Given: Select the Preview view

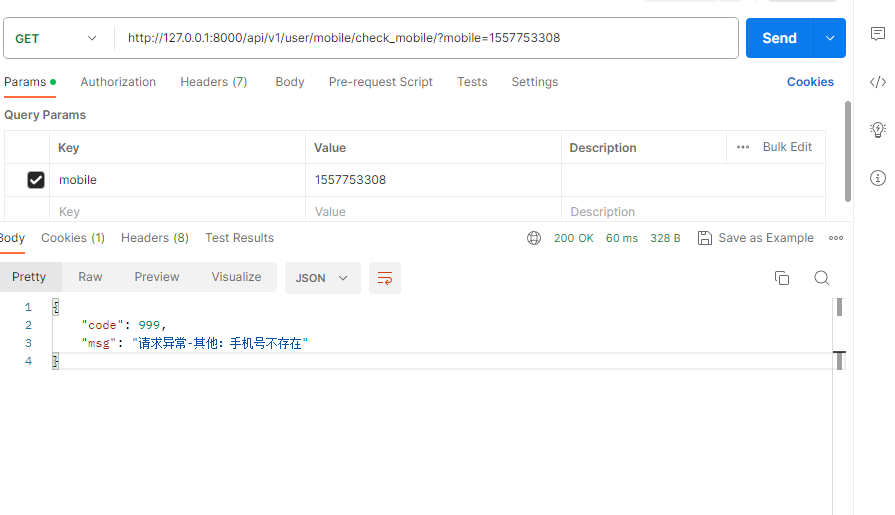Looking at the screenshot, I should 157,277.
